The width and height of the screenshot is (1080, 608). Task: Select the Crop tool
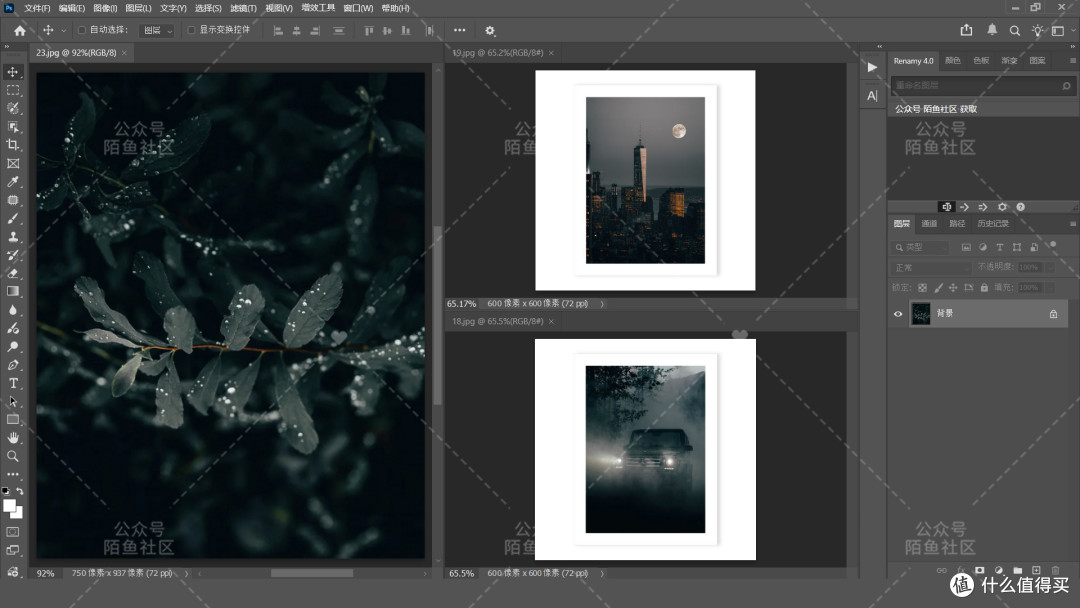(13, 145)
